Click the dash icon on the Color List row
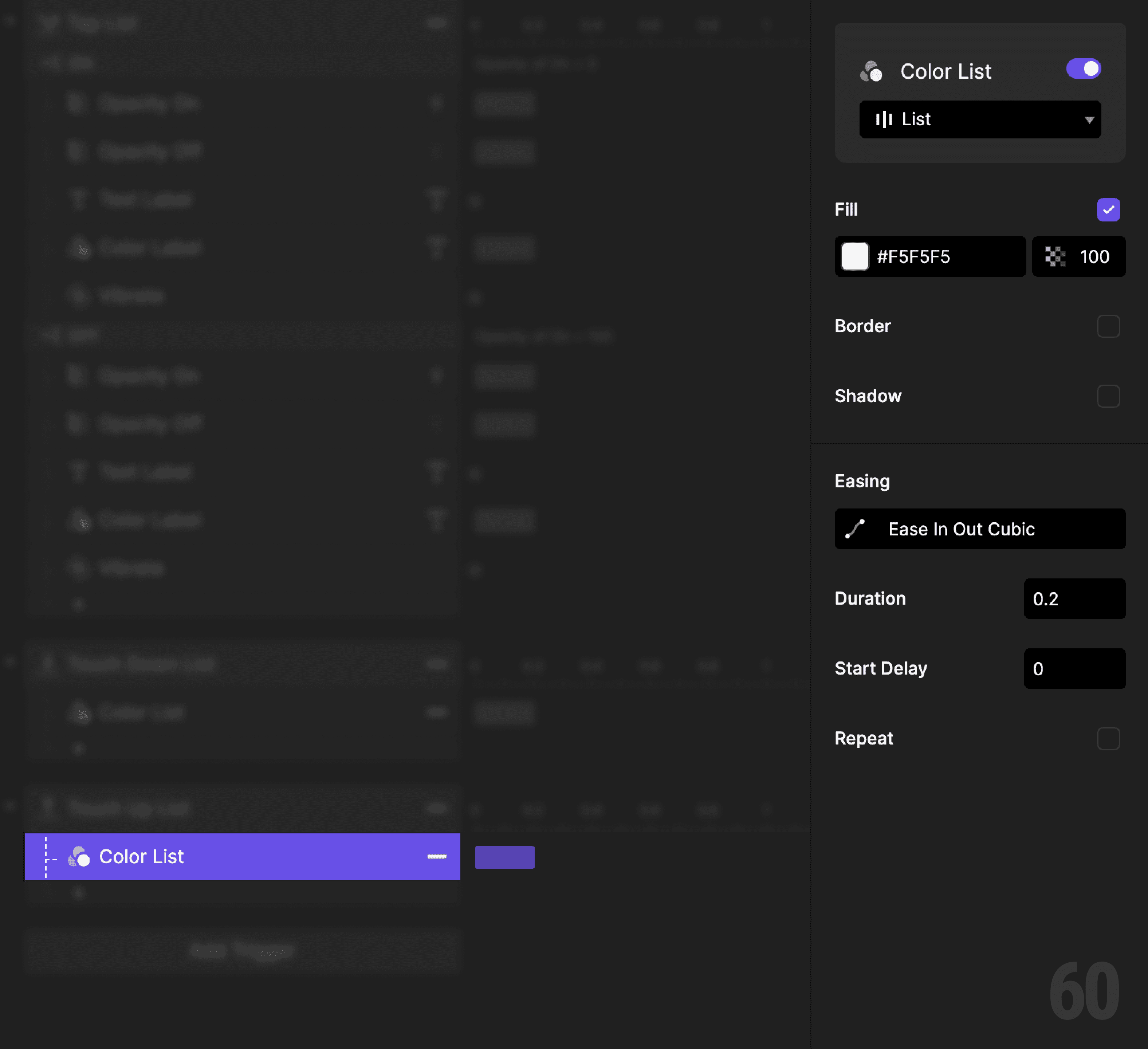The width and height of the screenshot is (1148, 1049). tap(437, 857)
